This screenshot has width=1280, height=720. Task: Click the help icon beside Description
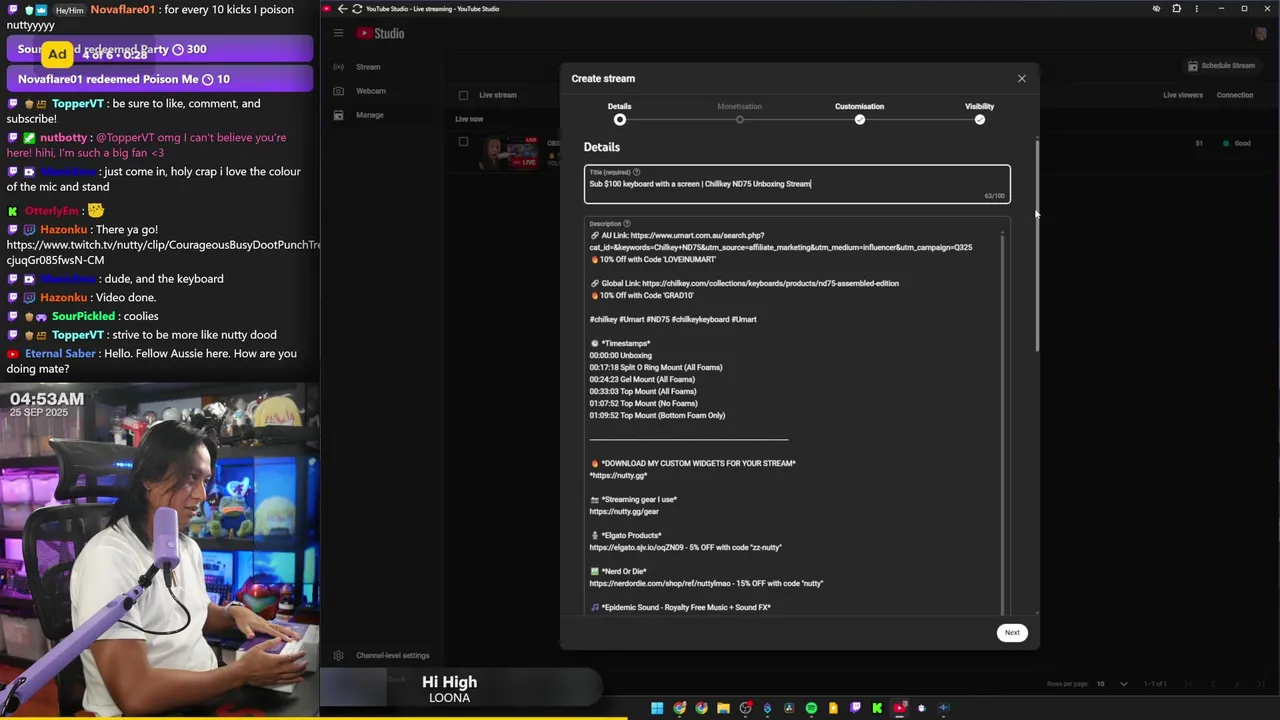627,224
